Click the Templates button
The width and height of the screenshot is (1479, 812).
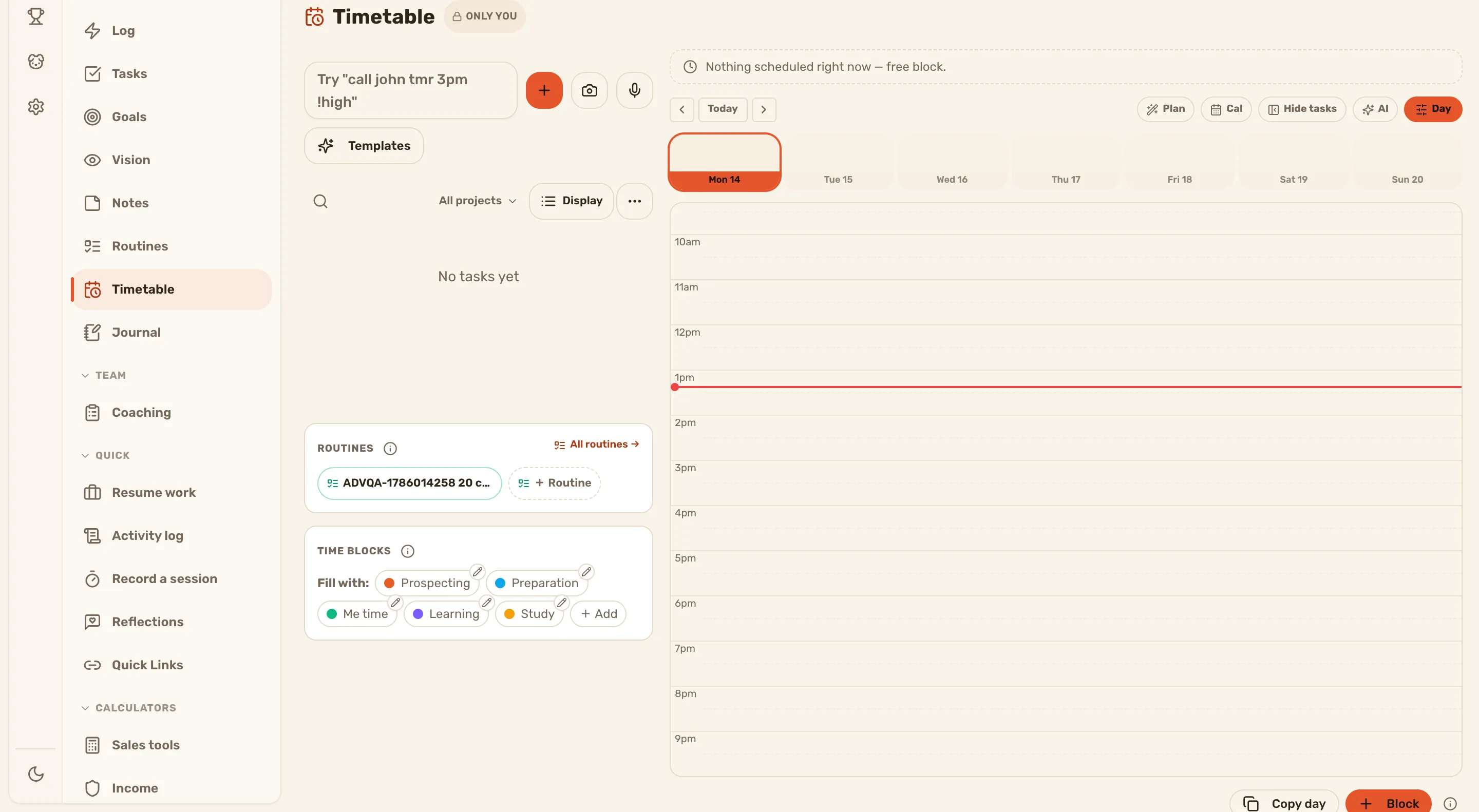coord(364,146)
